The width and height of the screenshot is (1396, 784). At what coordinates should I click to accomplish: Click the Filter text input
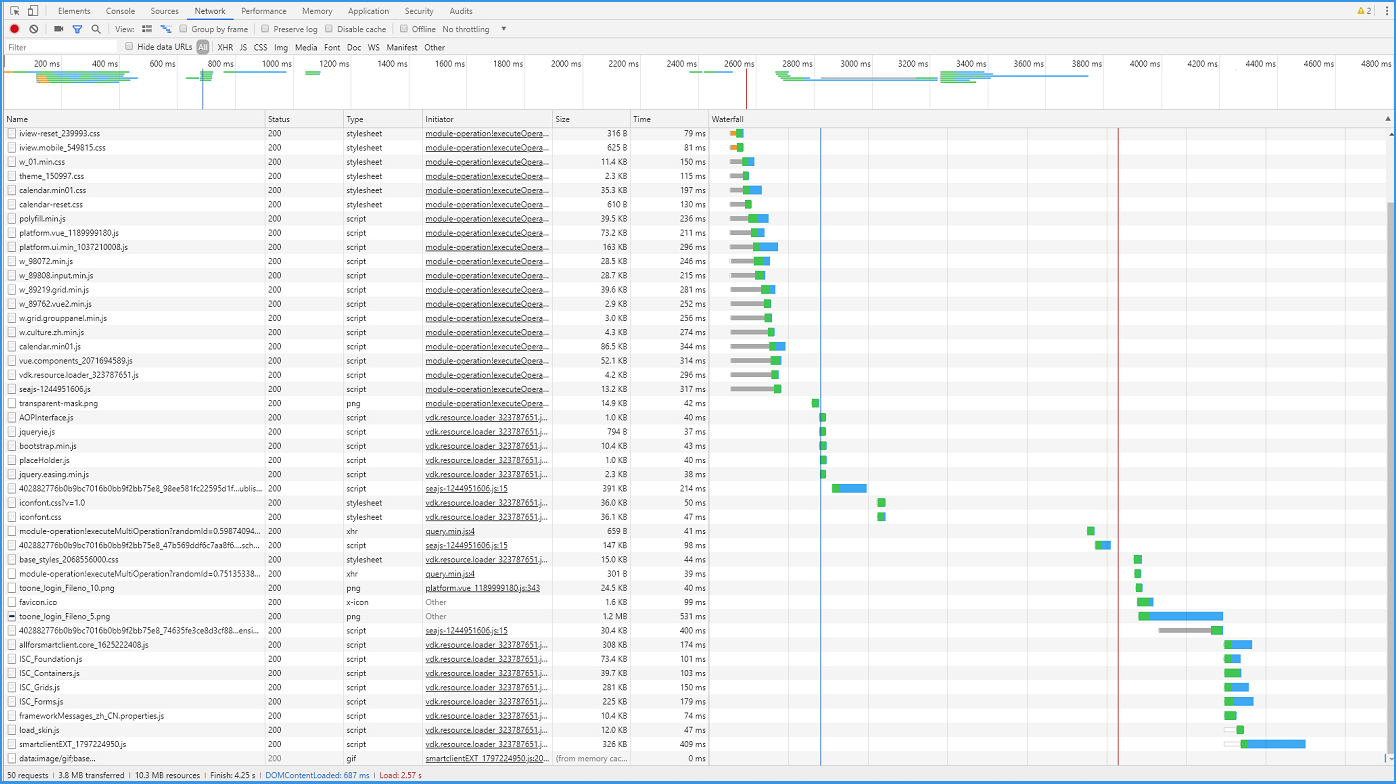coord(61,47)
